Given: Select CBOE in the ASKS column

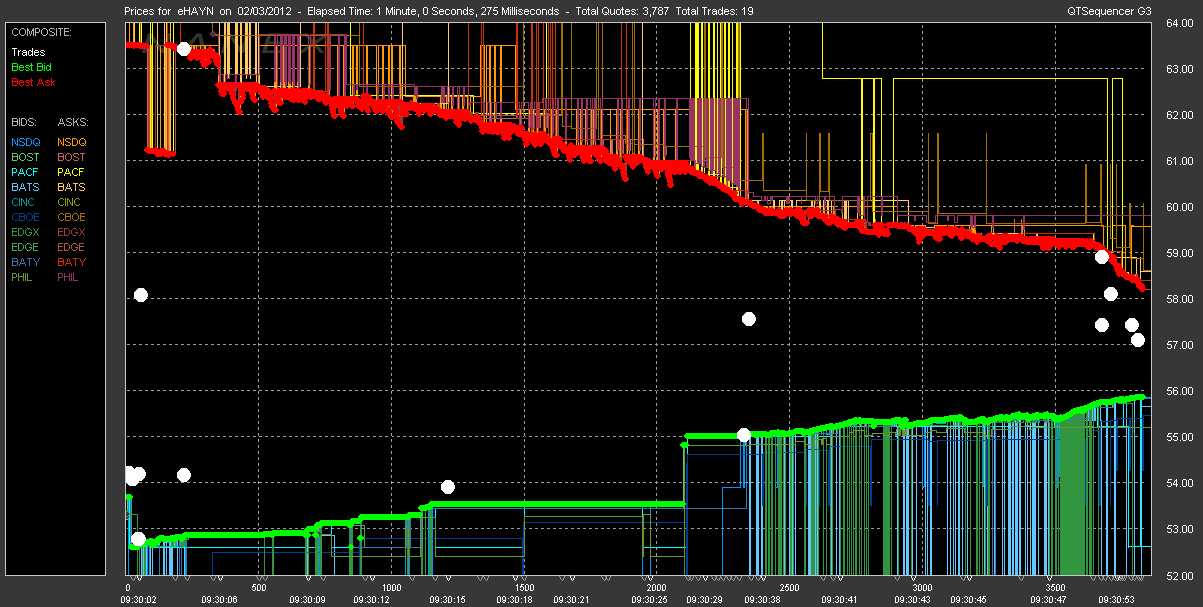Looking at the screenshot, I should (x=72, y=217).
